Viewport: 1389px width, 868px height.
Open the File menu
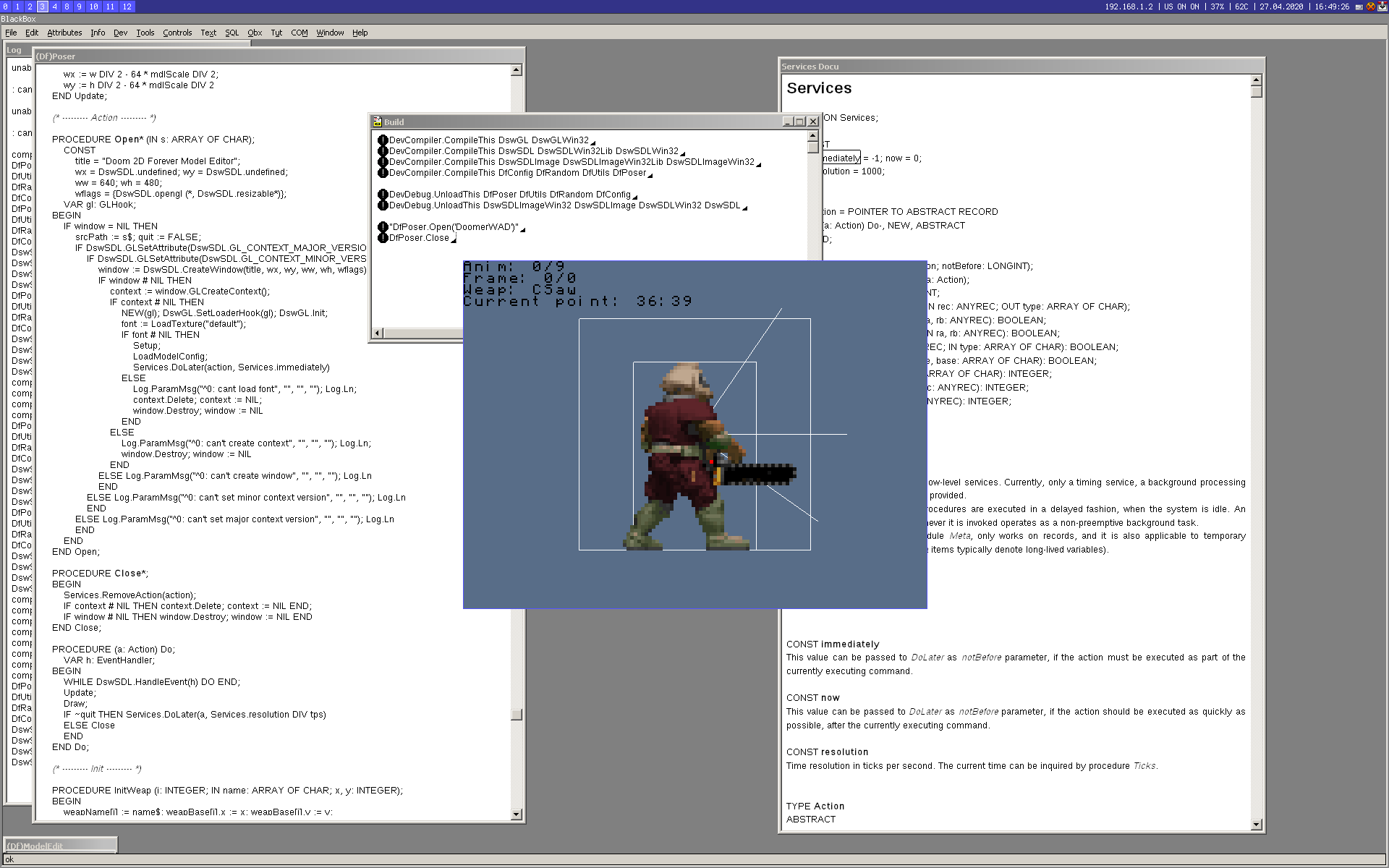(11, 33)
